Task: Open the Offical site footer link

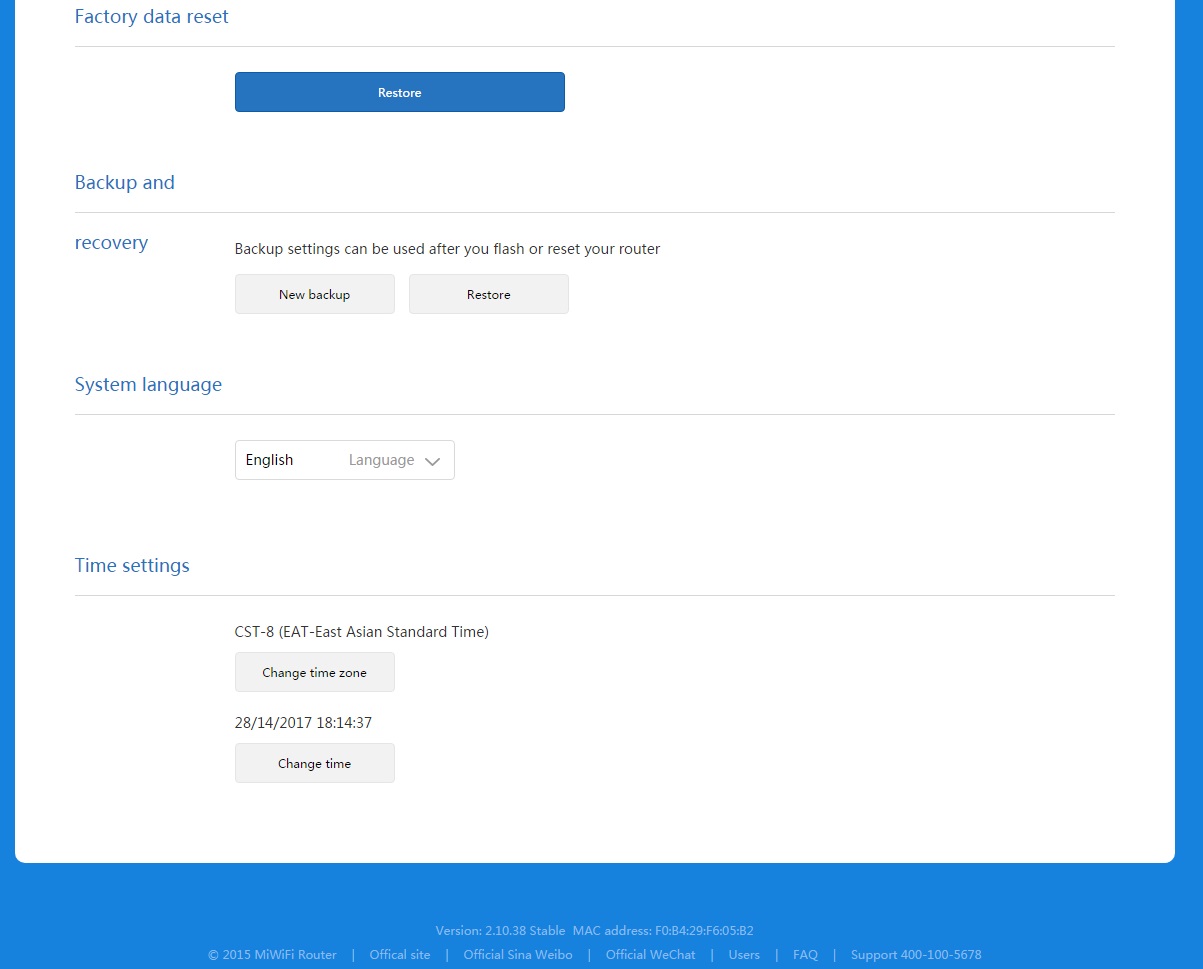Action: (x=400, y=955)
